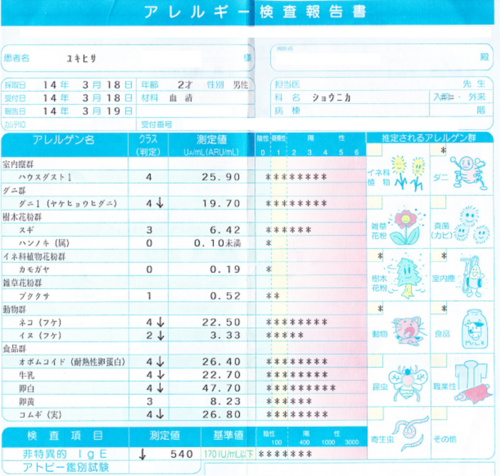This screenshot has height=476, width=500.
Task: Click measured value 25.90
Action: 221,177
